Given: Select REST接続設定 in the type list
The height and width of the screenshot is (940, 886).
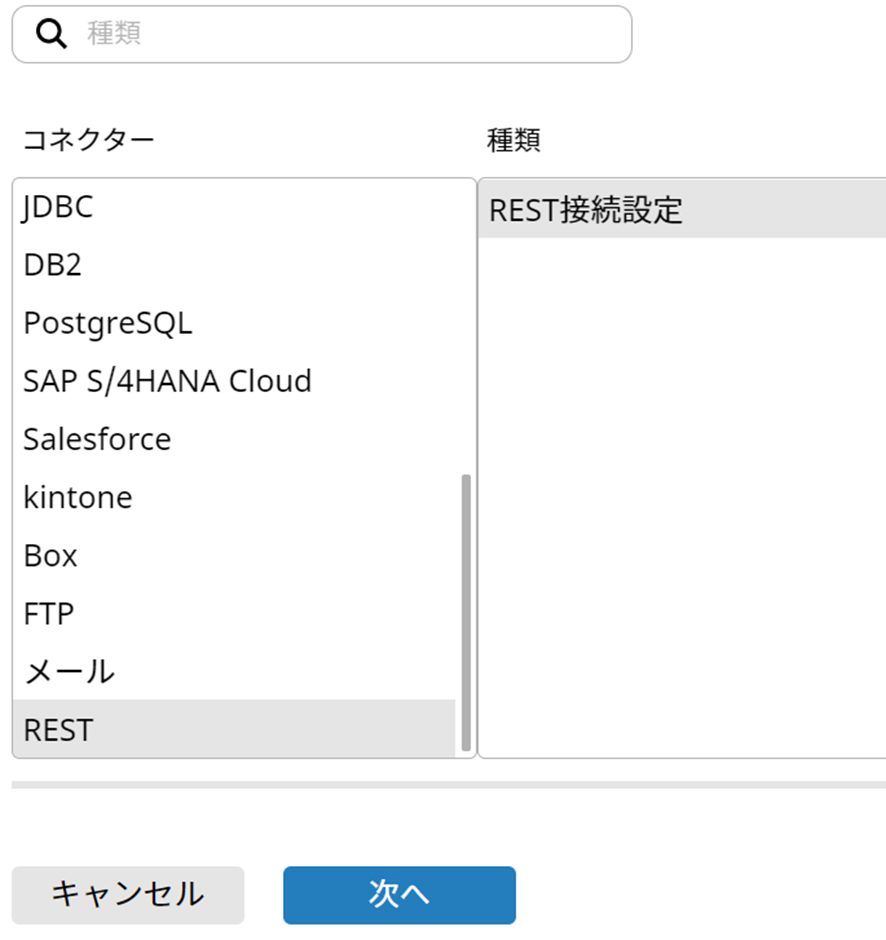Looking at the screenshot, I should click(x=586, y=210).
